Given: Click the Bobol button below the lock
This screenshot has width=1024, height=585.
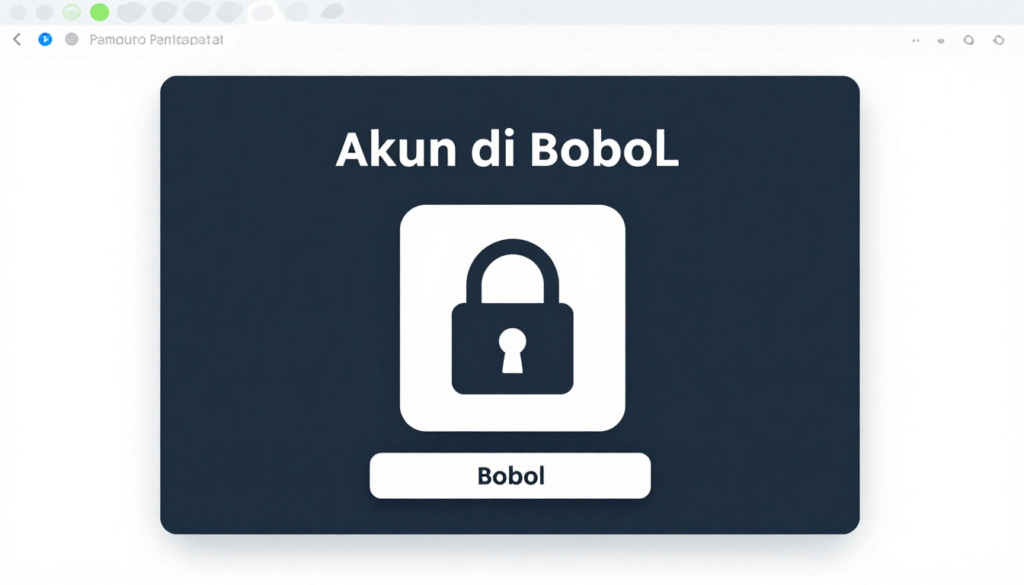Looking at the screenshot, I should tap(510, 476).
